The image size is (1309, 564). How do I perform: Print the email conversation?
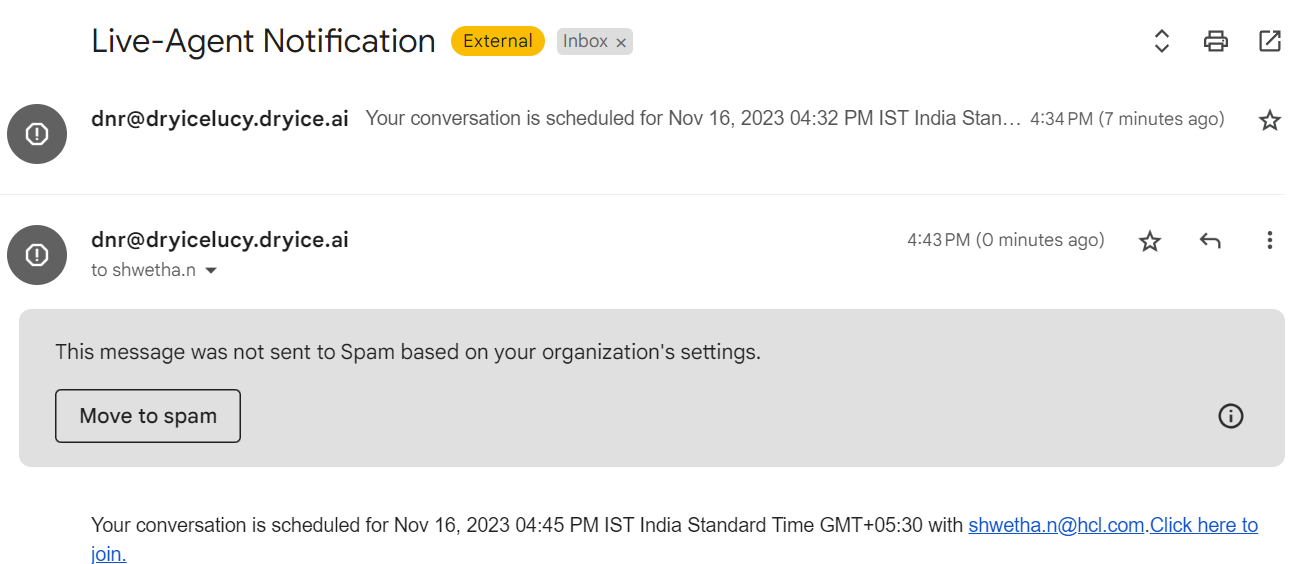[x=1215, y=41]
